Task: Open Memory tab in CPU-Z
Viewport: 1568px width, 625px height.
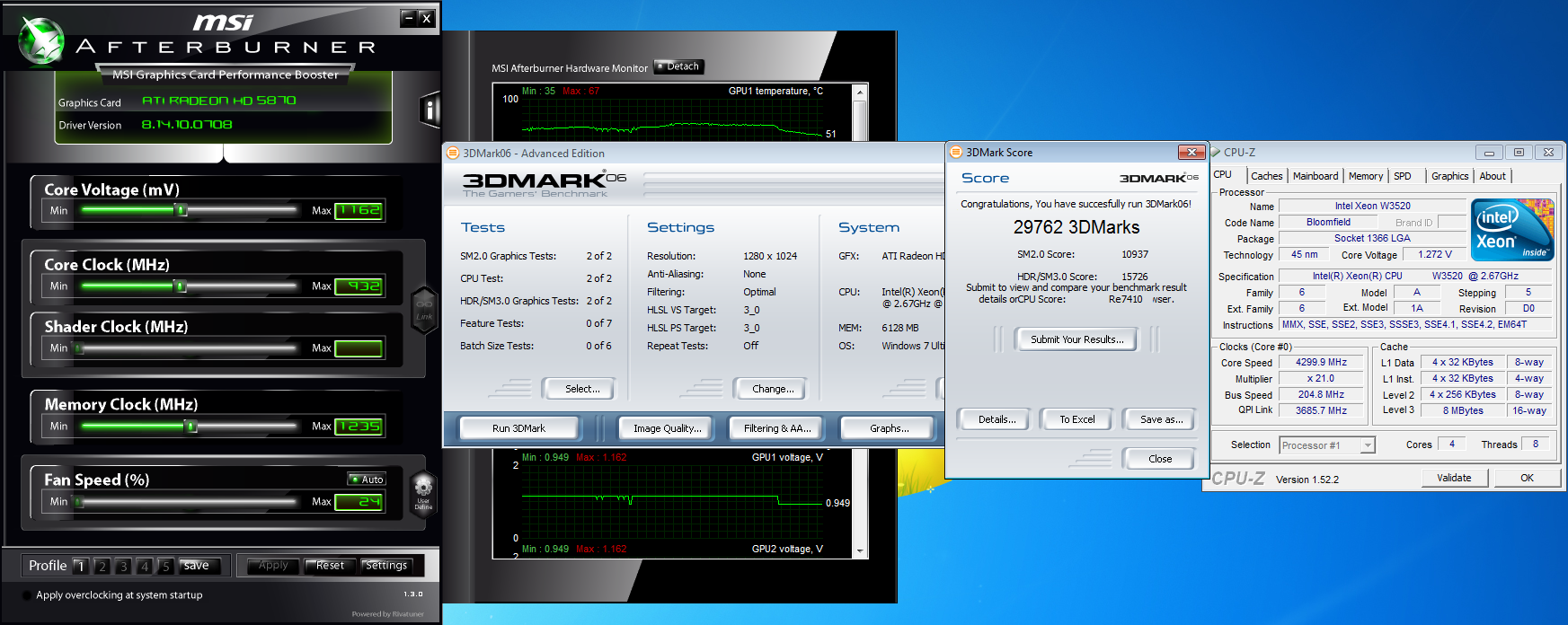Action: click(1365, 176)
